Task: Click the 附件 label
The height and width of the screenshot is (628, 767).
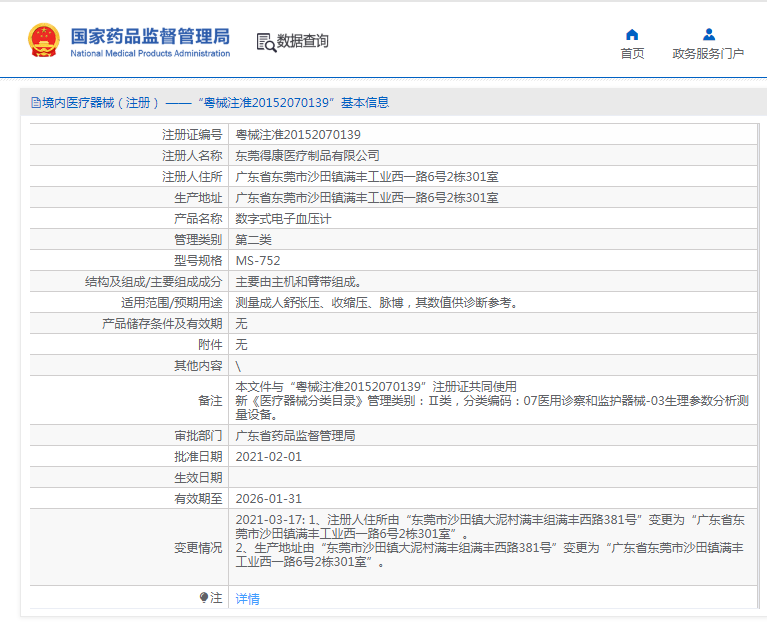Action: click(x=210, y=345)
